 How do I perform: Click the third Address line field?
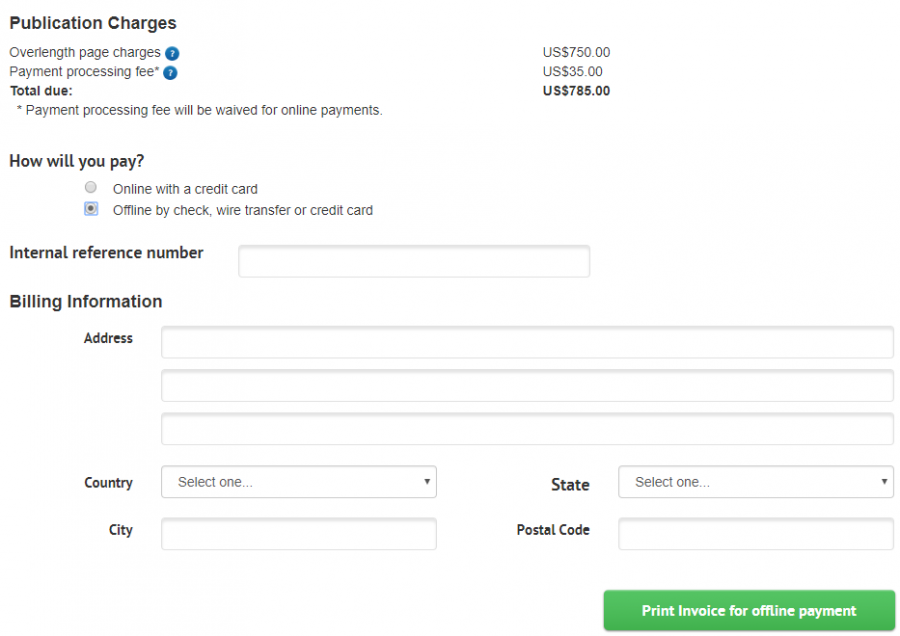click(527, 429)
